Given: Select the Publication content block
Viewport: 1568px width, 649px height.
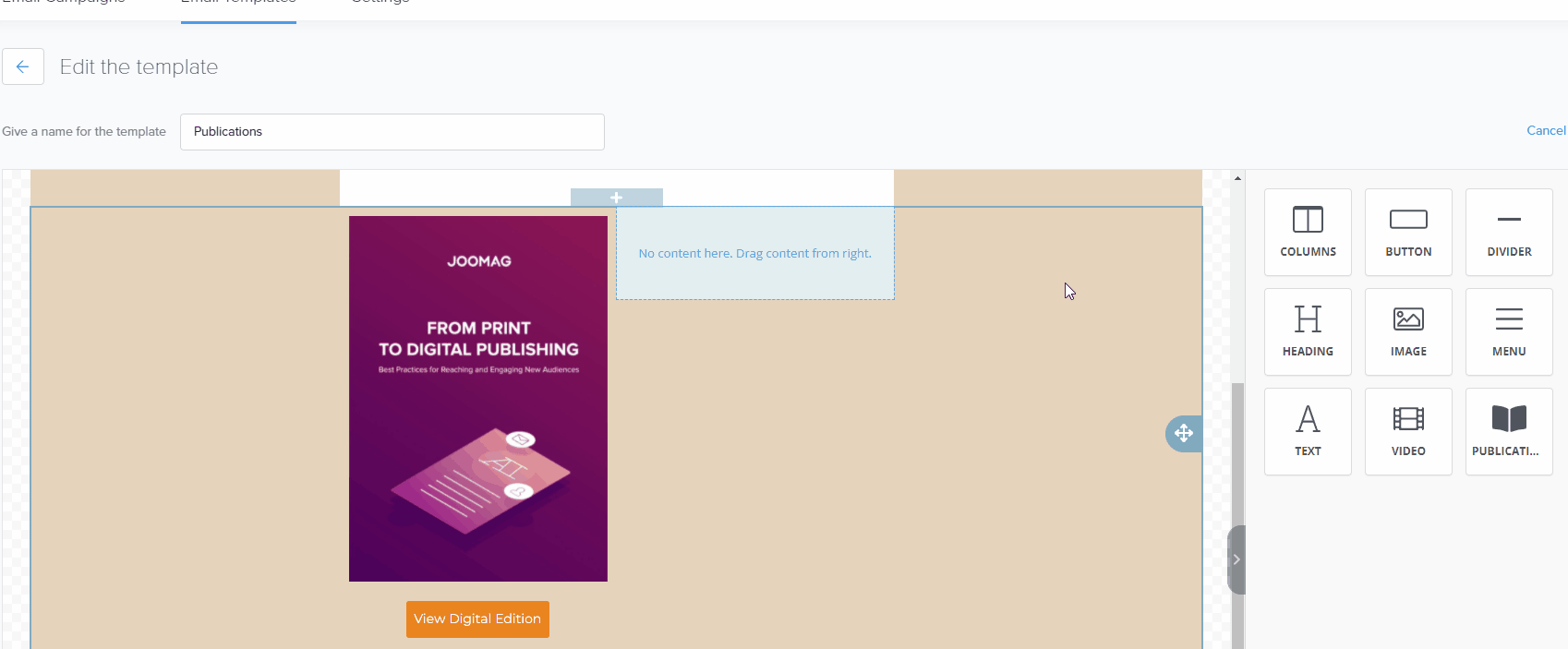Looking at the screenshot, I should 1509,431.
